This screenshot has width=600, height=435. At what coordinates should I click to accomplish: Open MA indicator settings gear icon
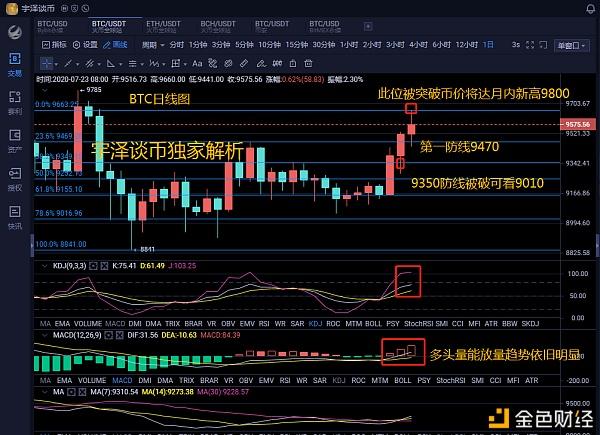coord(71,392)
